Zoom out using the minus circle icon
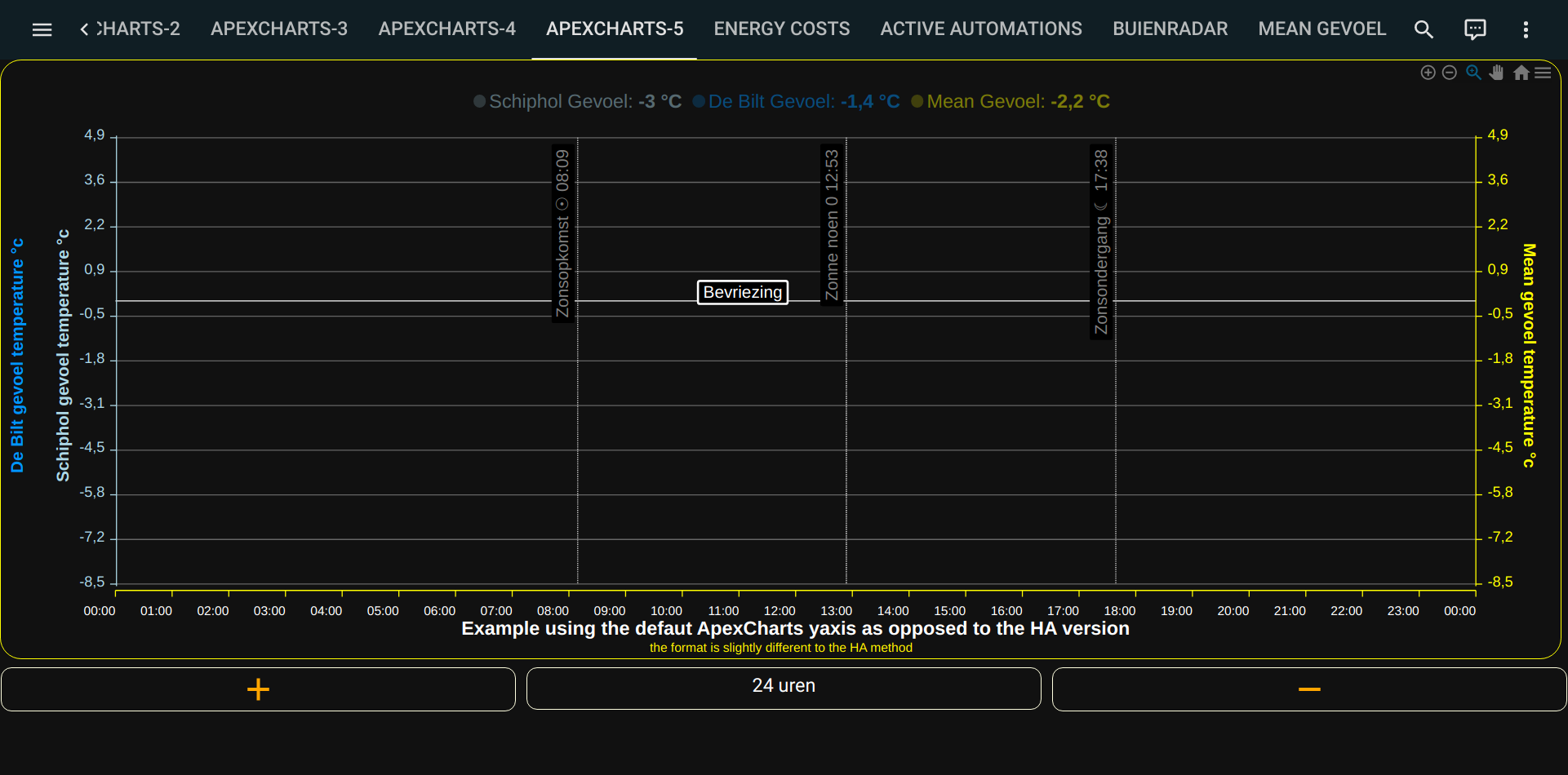 coord(1450,73)
